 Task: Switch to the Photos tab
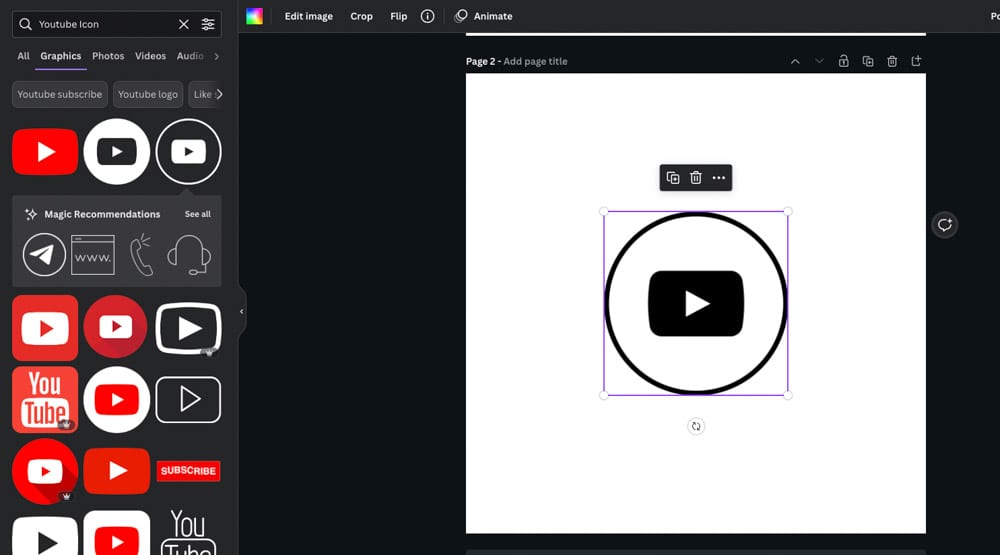point(108,56)
